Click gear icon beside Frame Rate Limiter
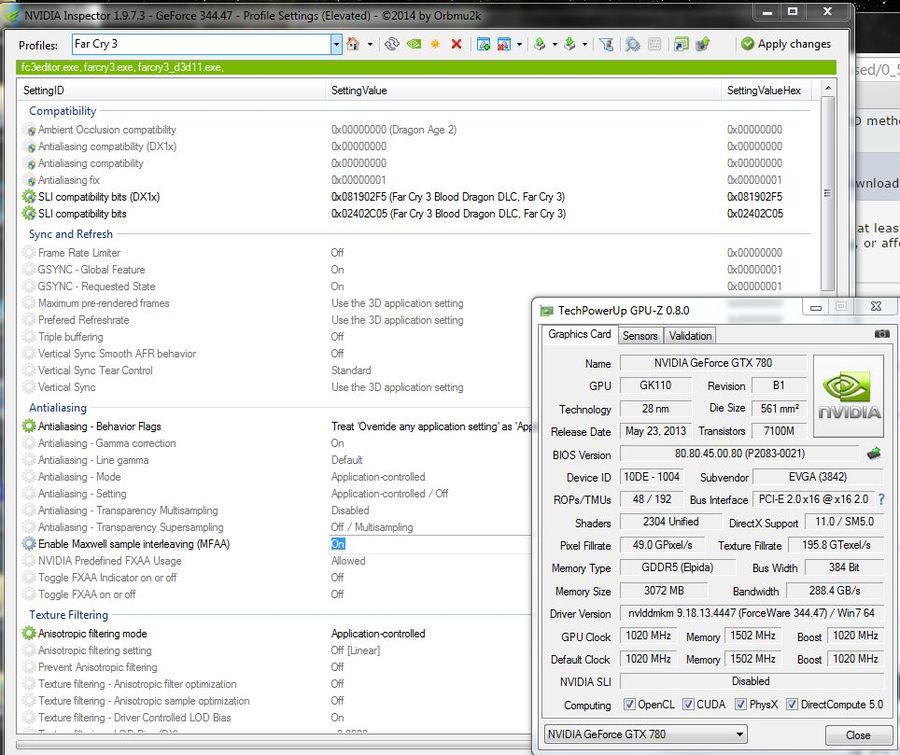The width and height of the screenshot is (900, 755). (29, 253)
